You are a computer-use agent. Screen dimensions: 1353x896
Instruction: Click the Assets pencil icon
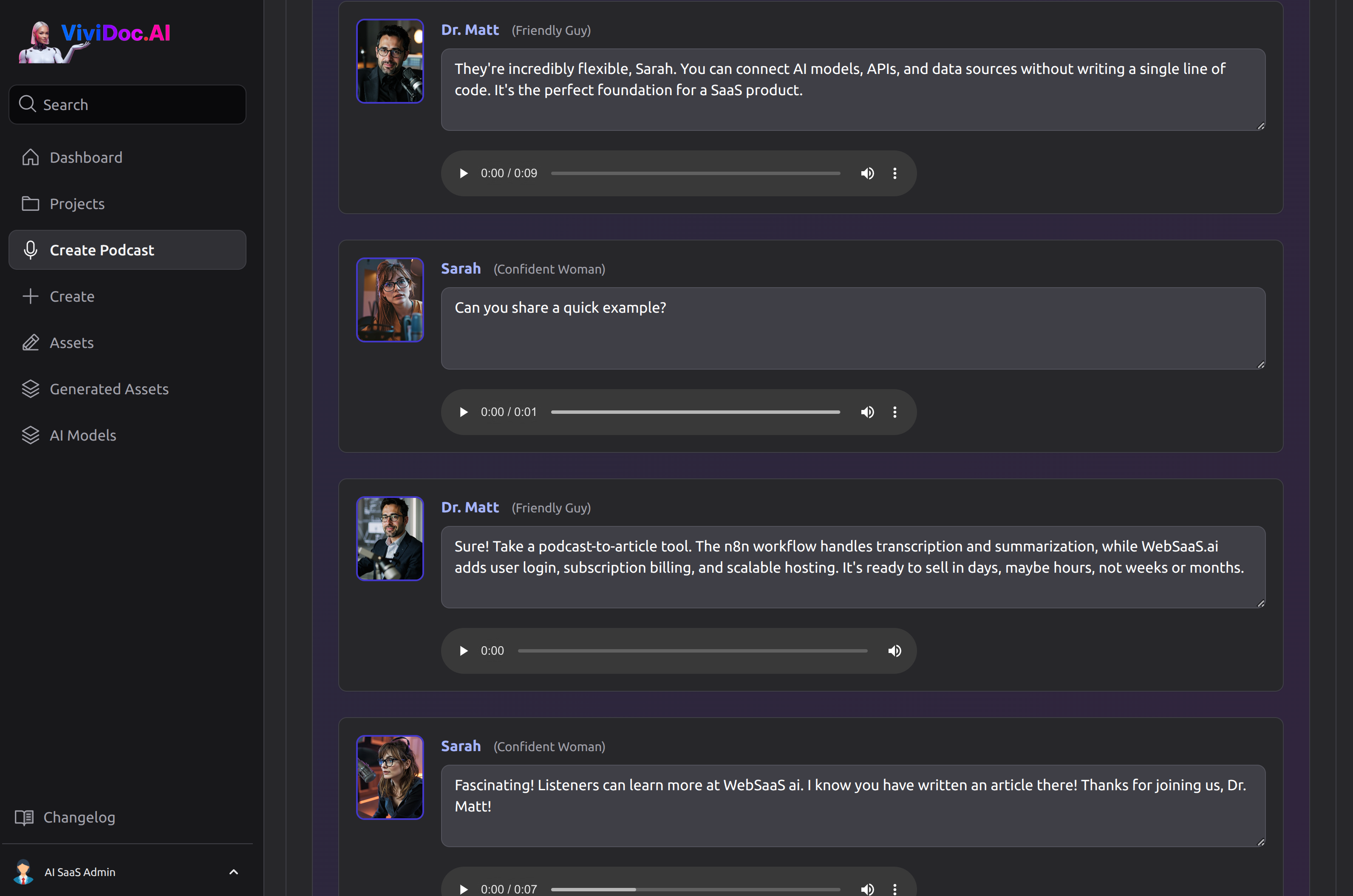click(30, 342)
